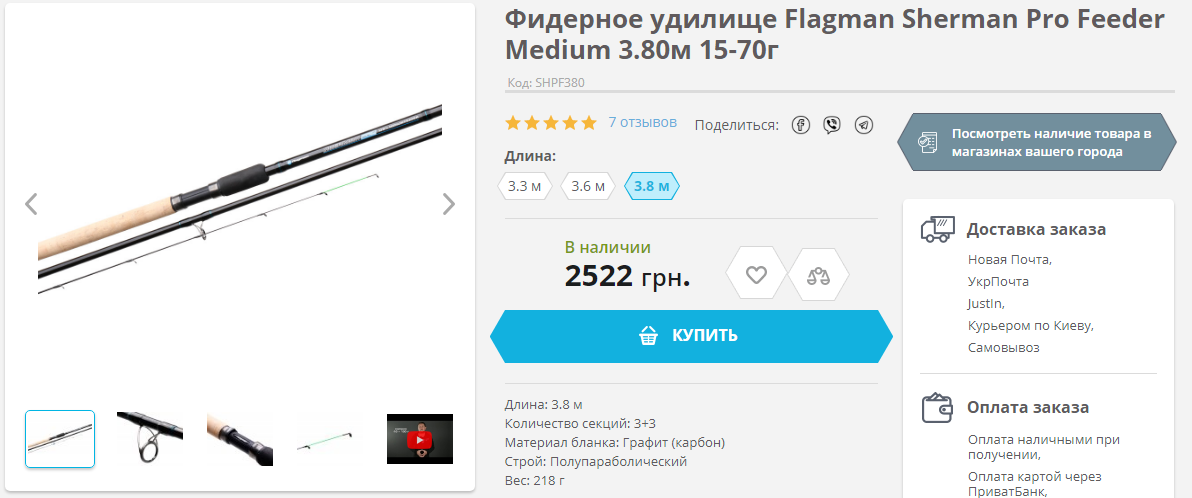Click the delivery truck icon
This screenshot has height=498, width=1192.
(937, 229)
